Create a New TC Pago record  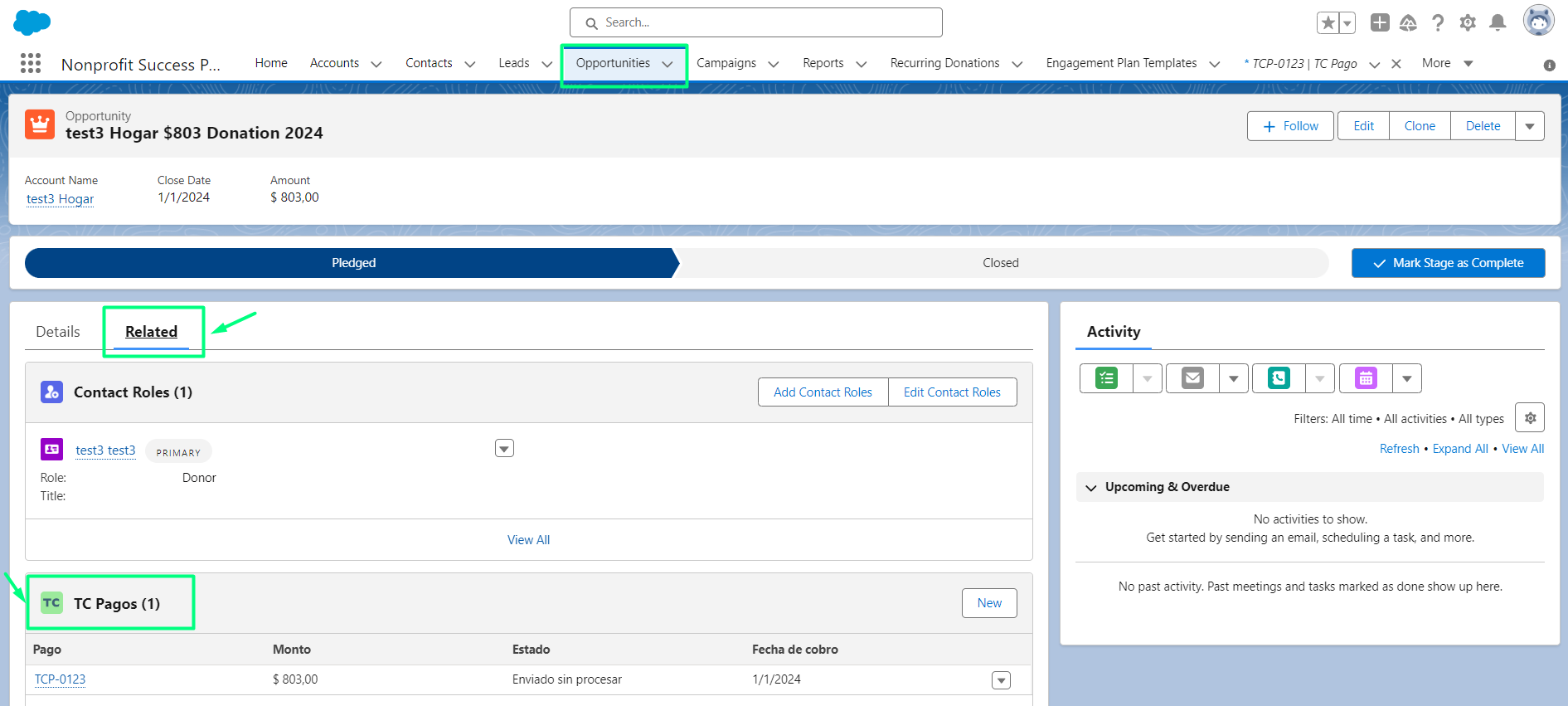(989, 603)
